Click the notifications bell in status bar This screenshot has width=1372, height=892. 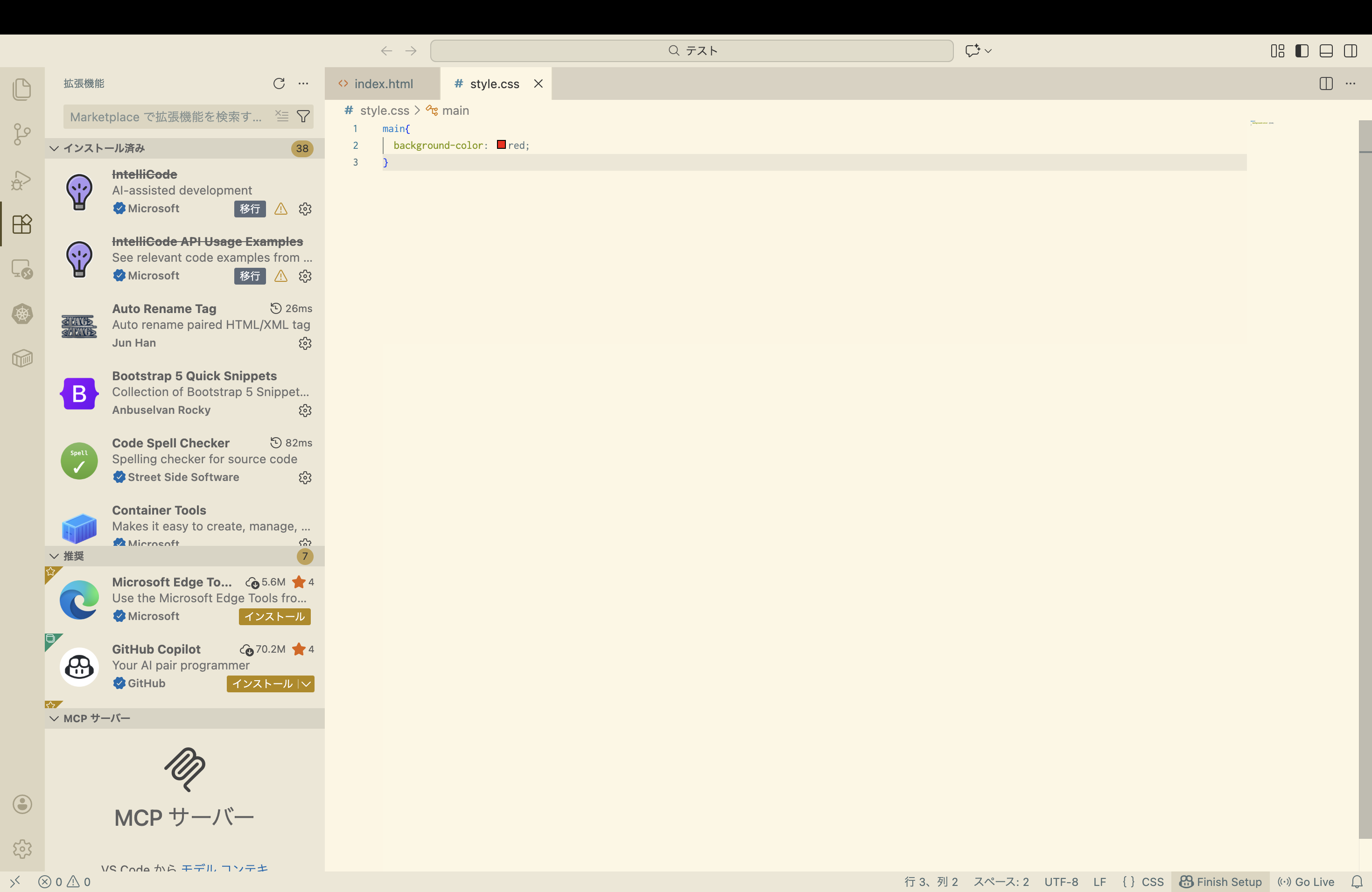coord(1357,882)
